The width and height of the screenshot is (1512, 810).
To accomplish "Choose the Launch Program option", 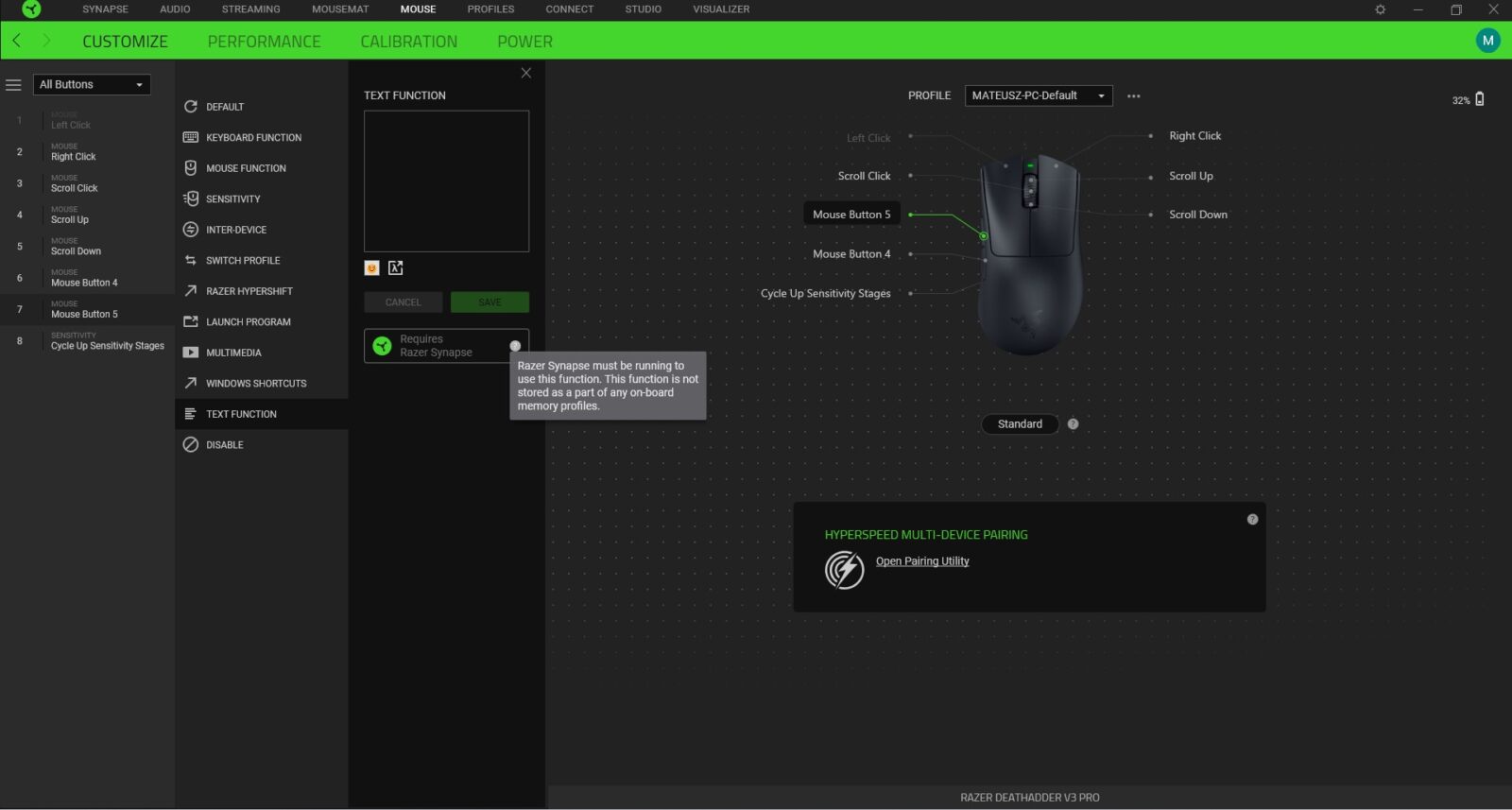I will tap(248, 322).
